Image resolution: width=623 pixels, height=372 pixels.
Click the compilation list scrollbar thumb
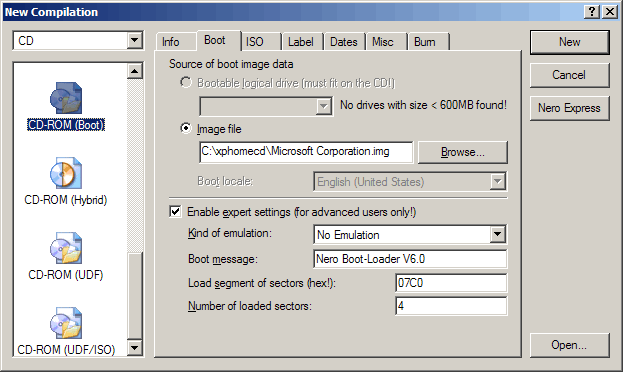(135, 296)
